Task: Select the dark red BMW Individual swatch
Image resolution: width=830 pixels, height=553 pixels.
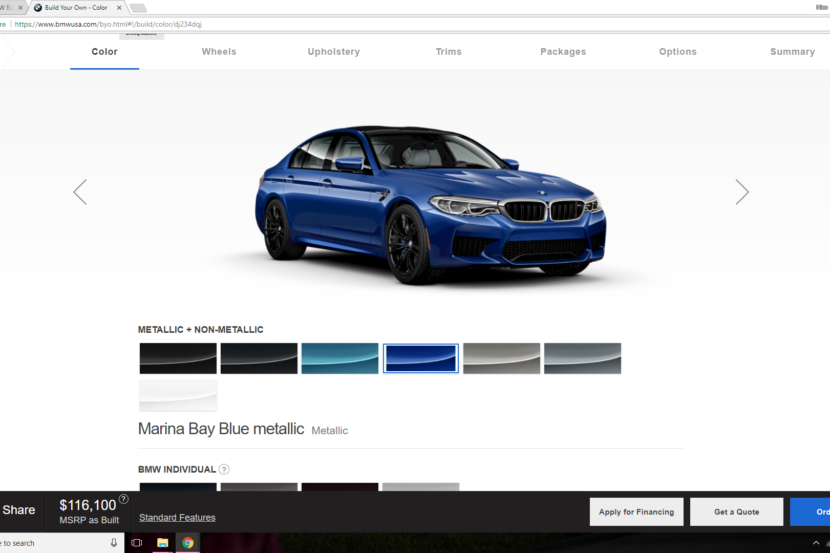Action: (x=340, y=487)
